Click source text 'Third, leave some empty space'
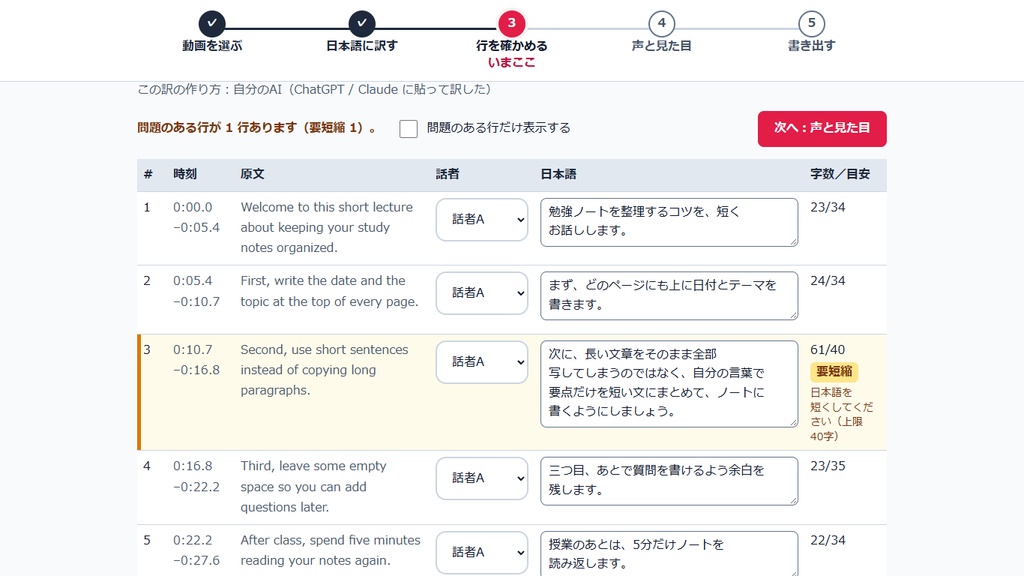The width and height of the screenshot is (1024, 576). (x=313, y=487)
